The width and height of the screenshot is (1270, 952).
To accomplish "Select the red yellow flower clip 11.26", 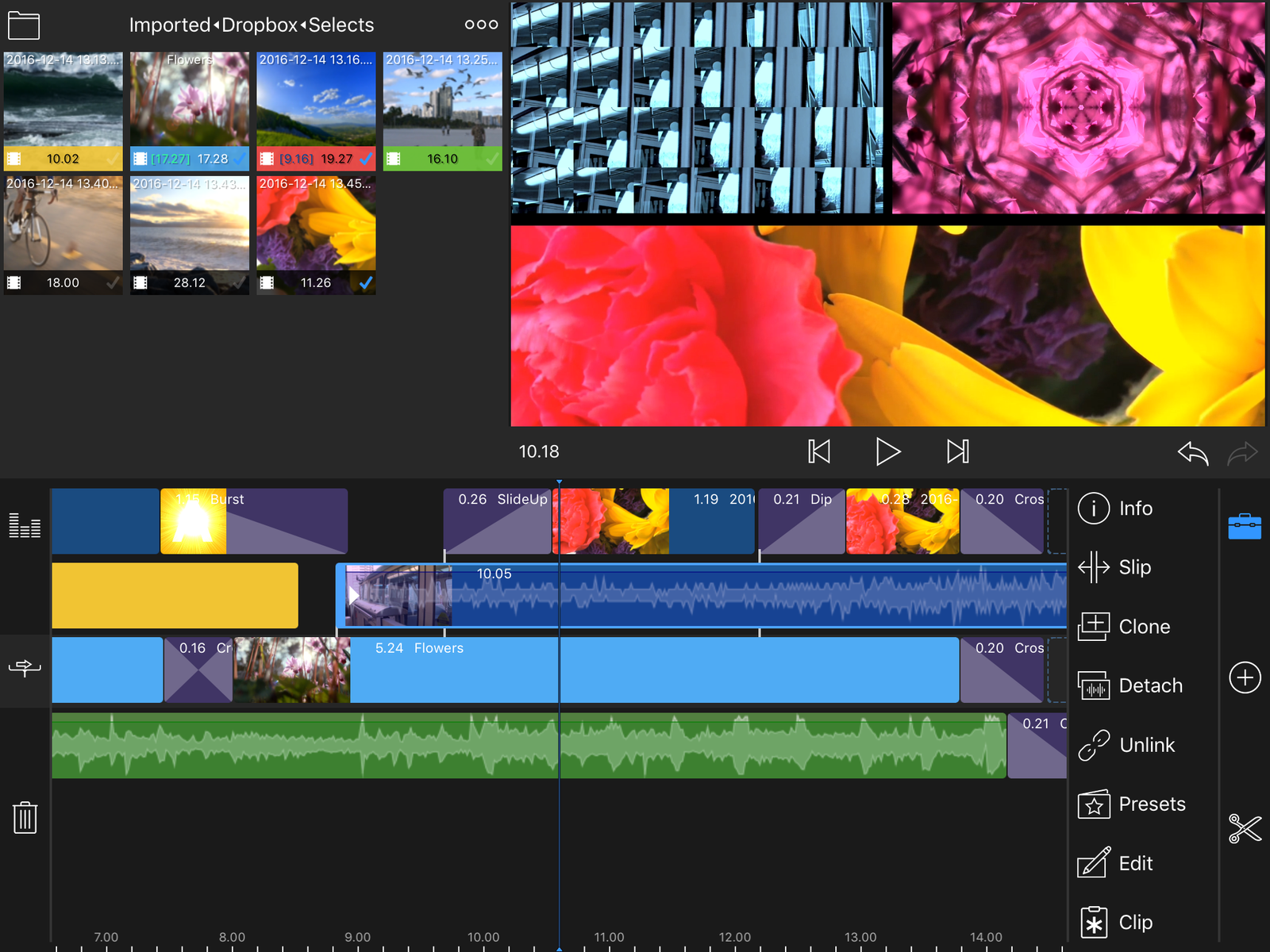I will (x=316, y=236).
